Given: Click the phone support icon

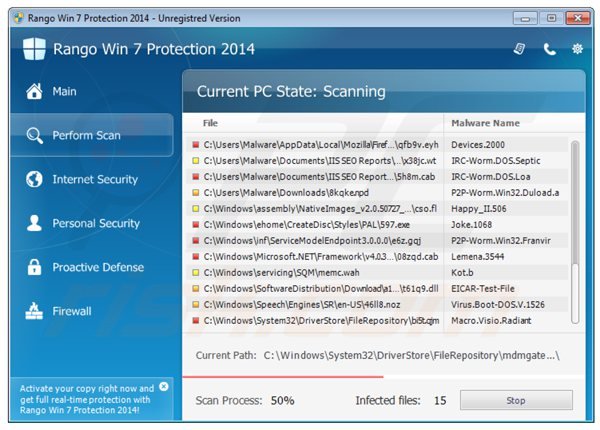Looking at the screenshot, I should (549, 49).
